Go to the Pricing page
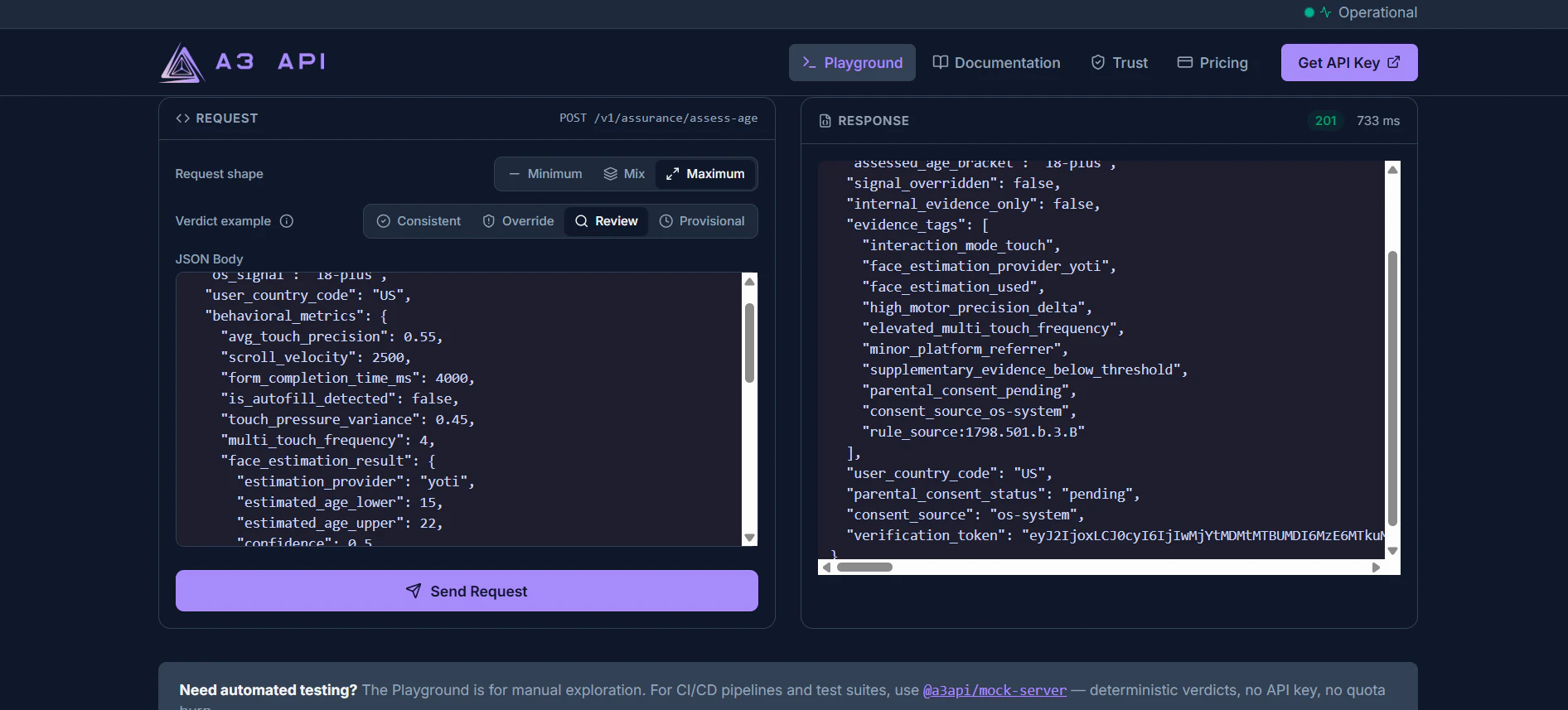The height and width of the screenshot is (710, 1568). 1212,63
